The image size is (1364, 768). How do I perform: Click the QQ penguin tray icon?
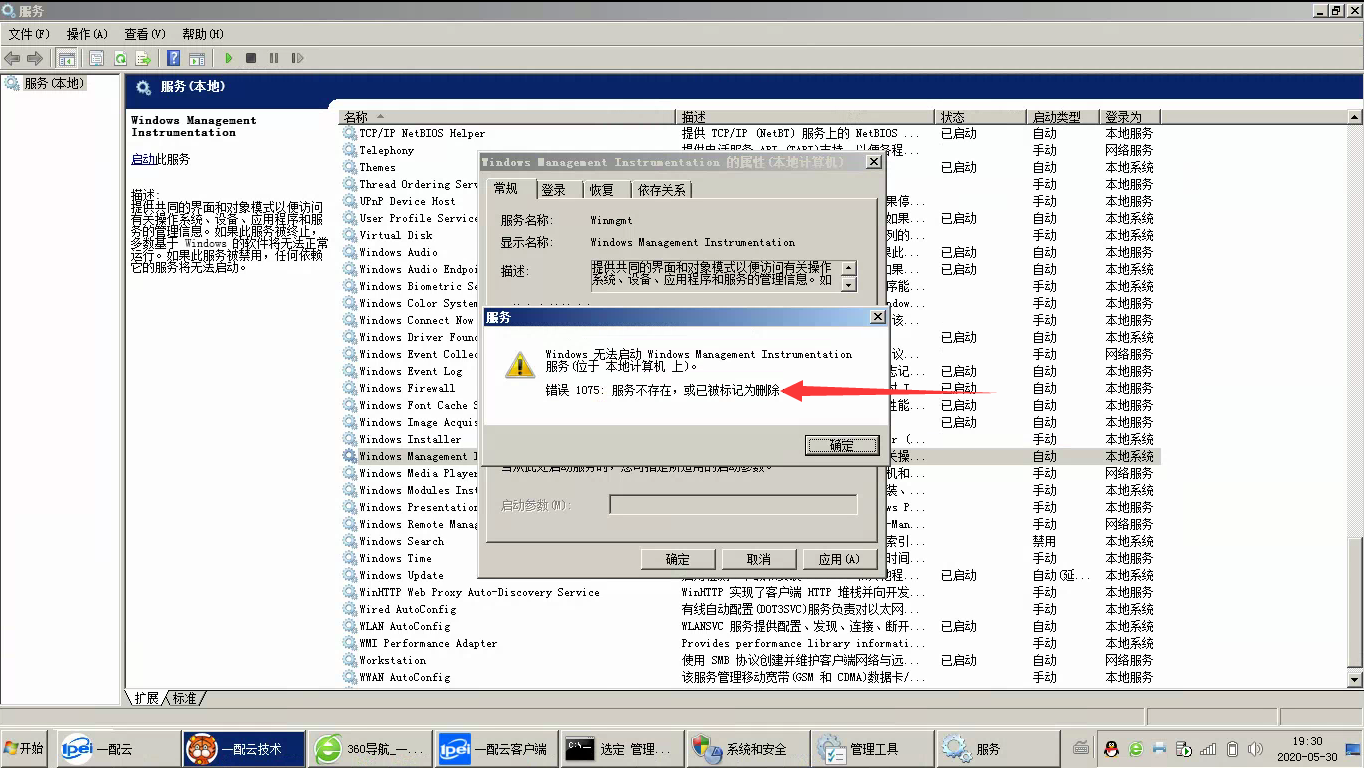(x=1111, y=749)
